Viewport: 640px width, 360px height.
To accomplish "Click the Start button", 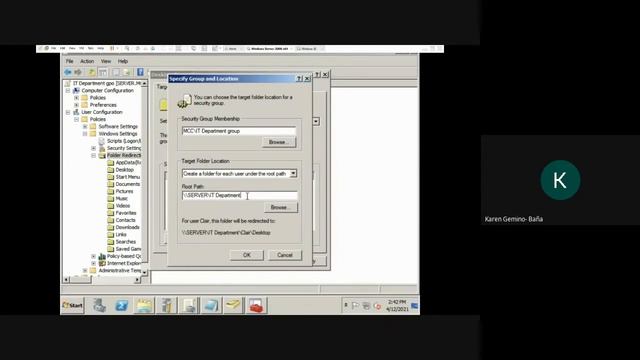I will (72, 305).
